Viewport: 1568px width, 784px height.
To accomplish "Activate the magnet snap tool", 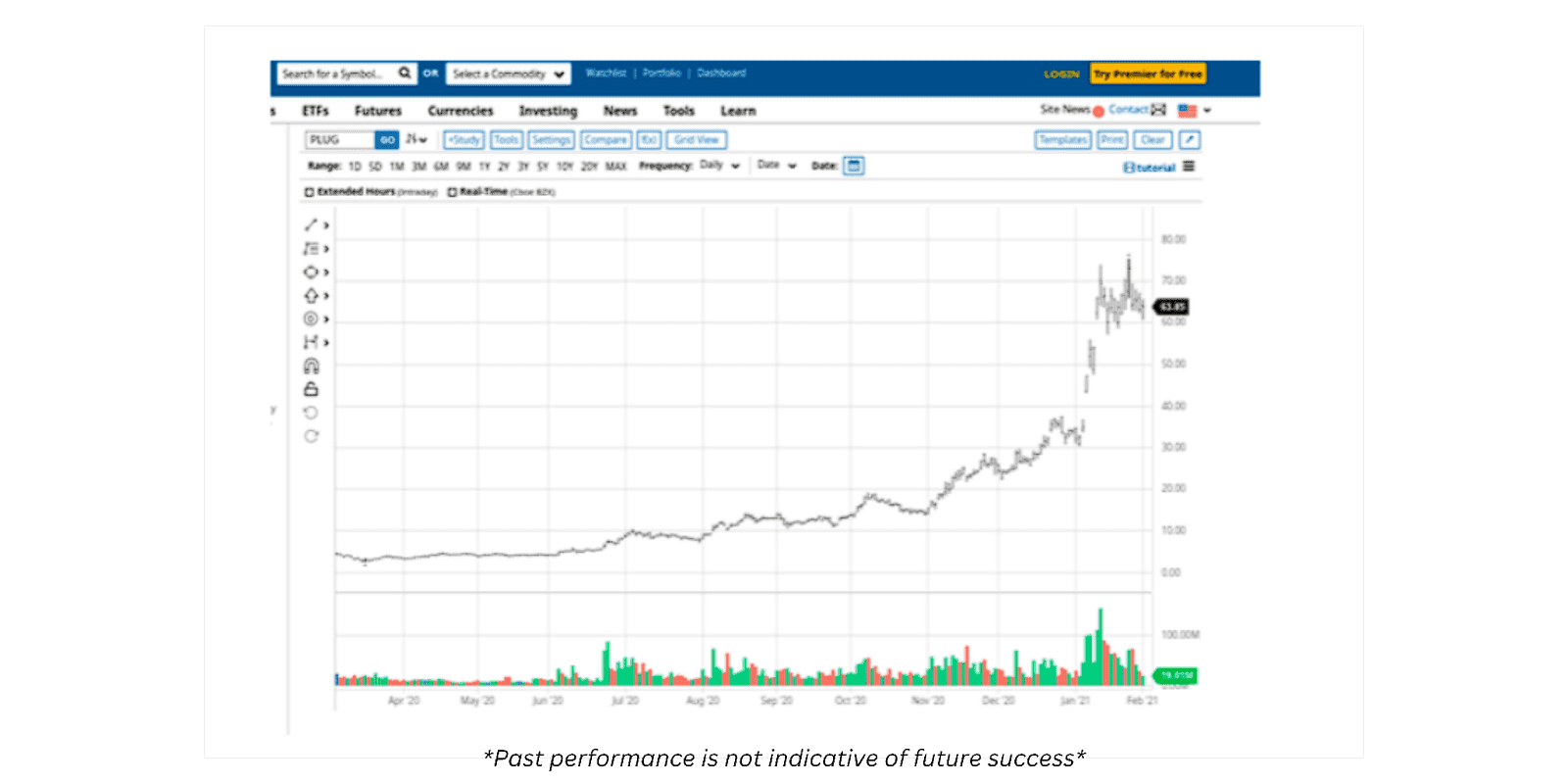I will 311,367.
